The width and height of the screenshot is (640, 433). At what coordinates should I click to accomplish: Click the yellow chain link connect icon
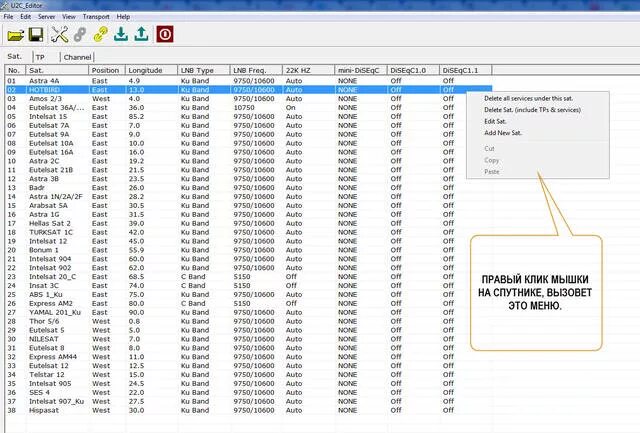coord(100,35)
